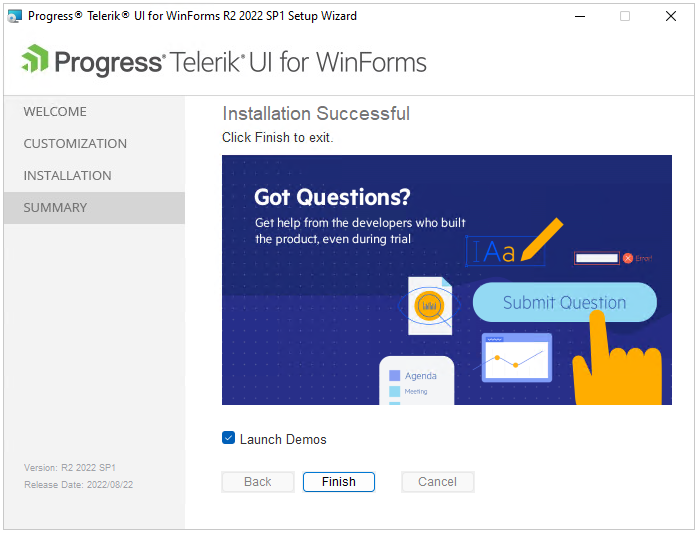The image size is (698, 534).
Task: Select the SUMMARY step in sidebar
Action: coord(55,208)
